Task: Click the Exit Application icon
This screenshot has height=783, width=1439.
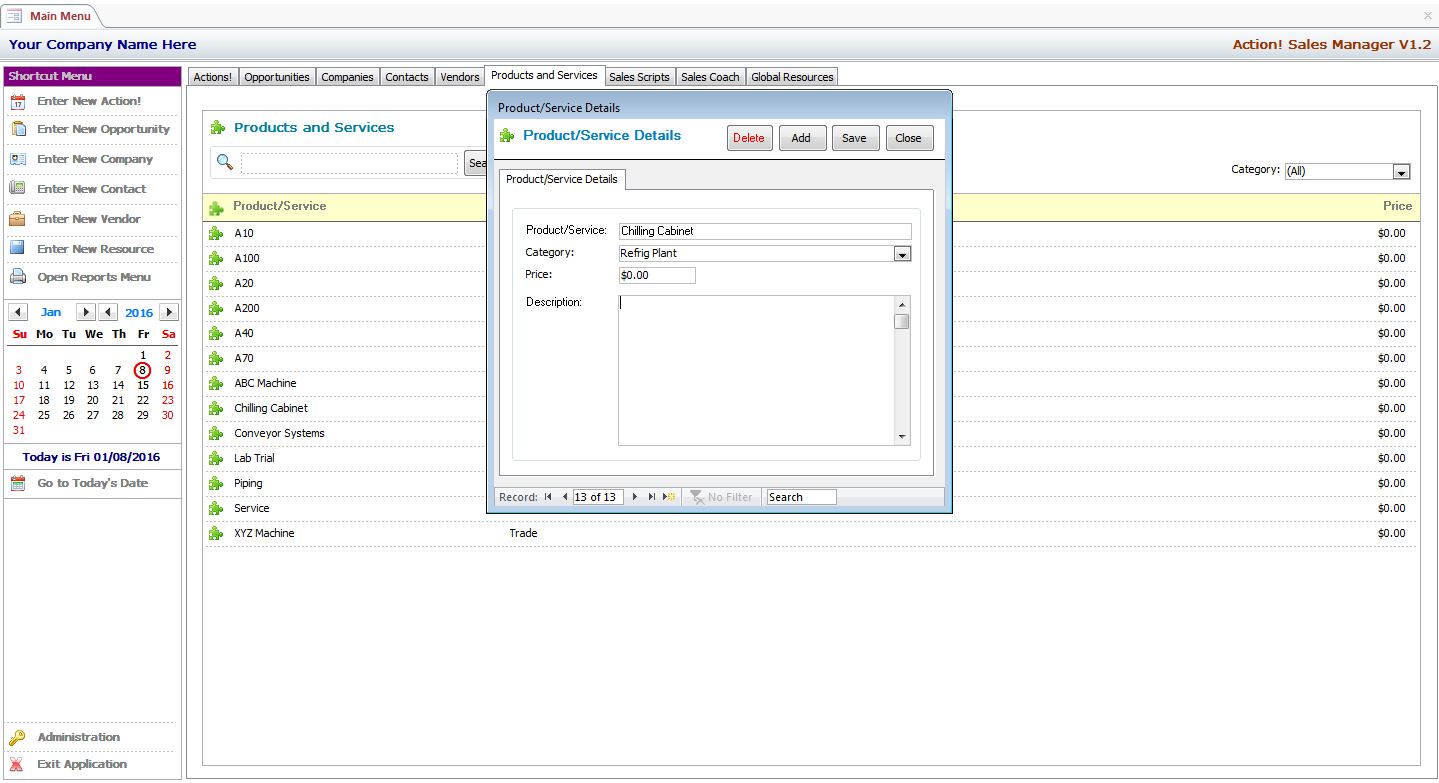Action: [17, 764]
